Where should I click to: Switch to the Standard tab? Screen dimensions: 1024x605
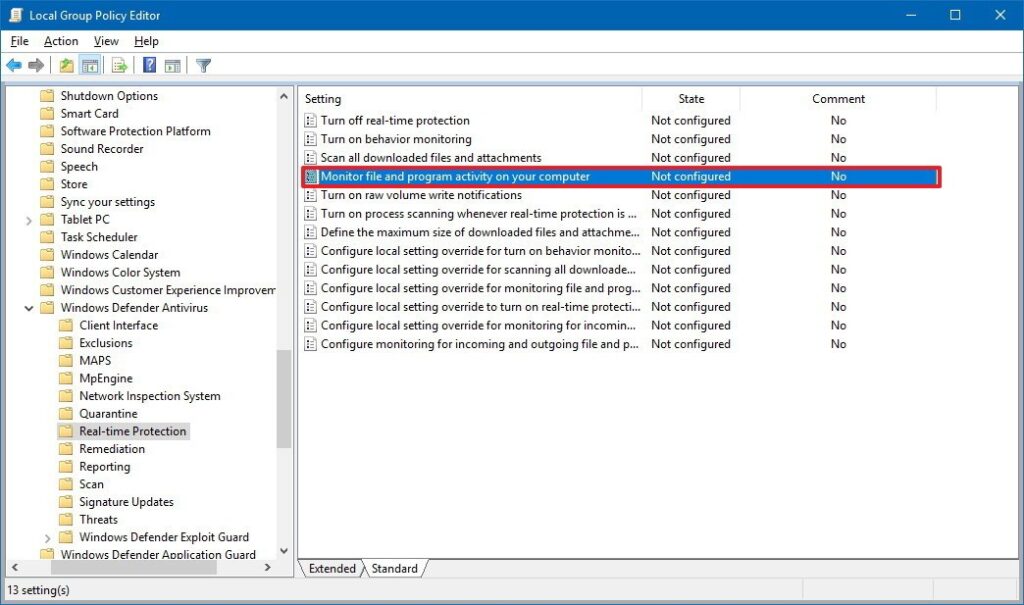[394, 568]
